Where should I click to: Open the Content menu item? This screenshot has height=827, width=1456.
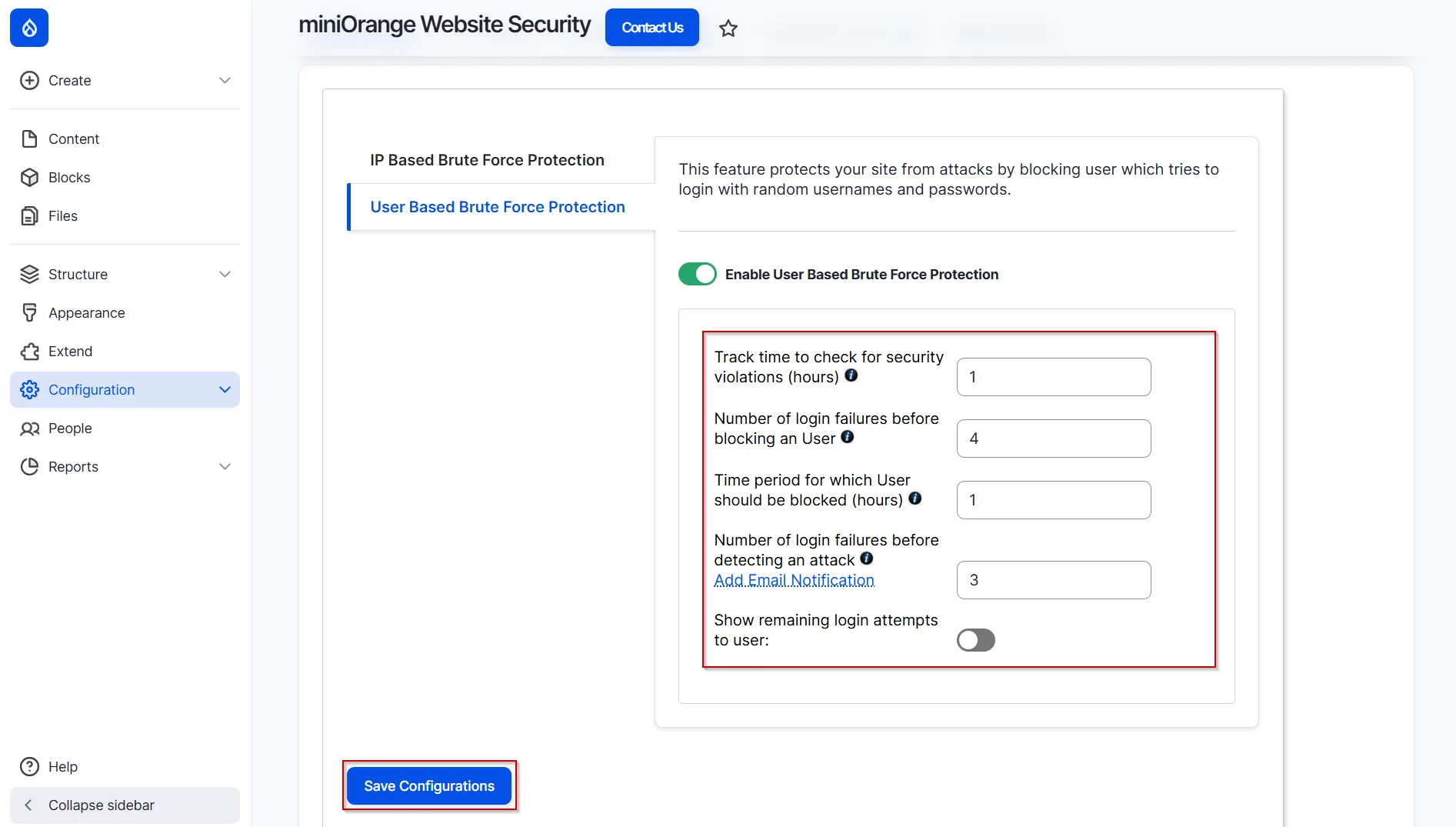125,139
